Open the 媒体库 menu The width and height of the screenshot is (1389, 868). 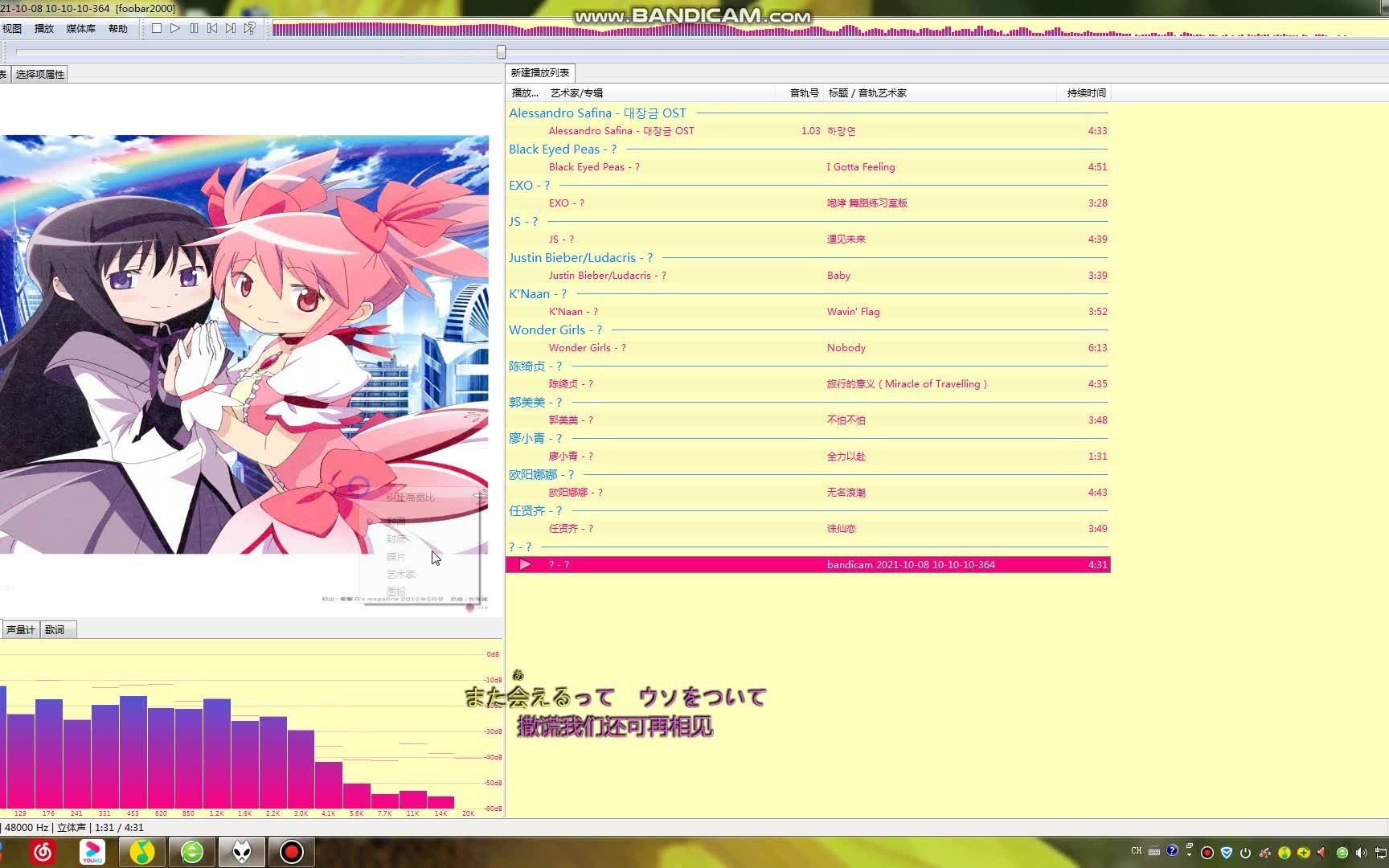pyautogui.click(x=80, y=29)
